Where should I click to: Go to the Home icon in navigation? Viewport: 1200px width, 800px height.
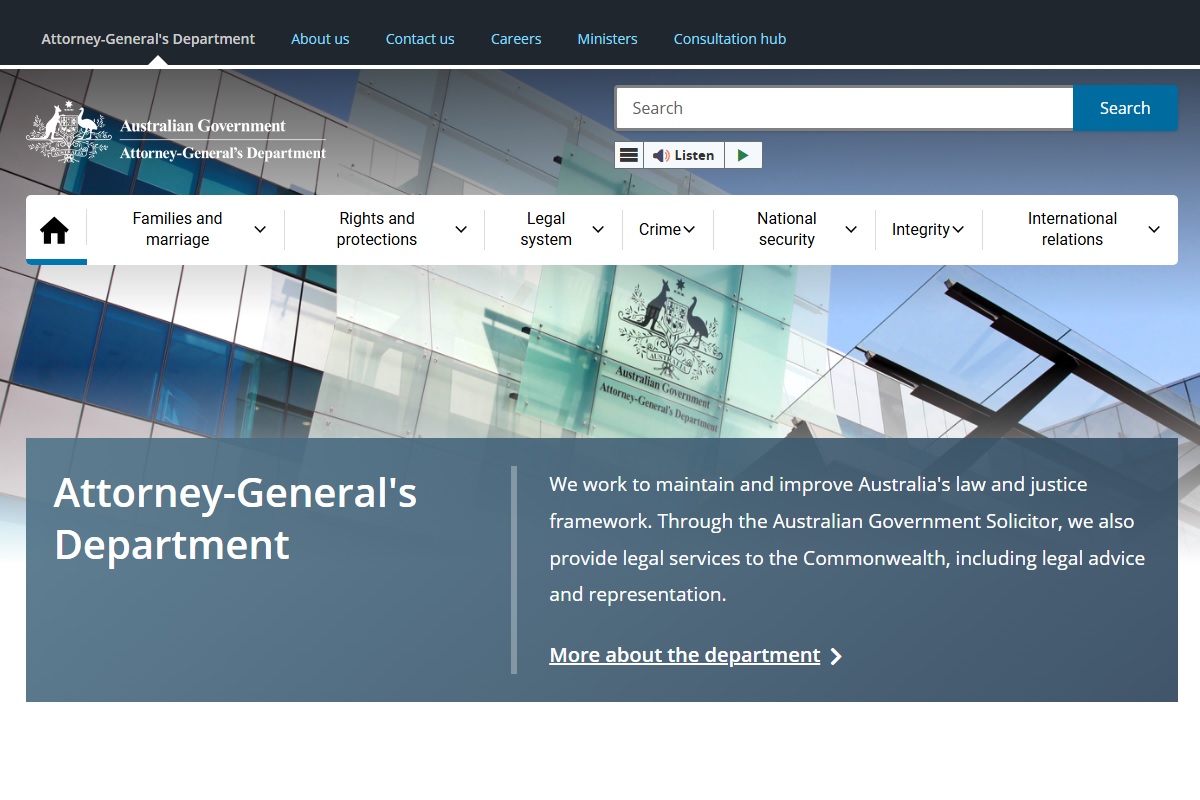(54, 230)
